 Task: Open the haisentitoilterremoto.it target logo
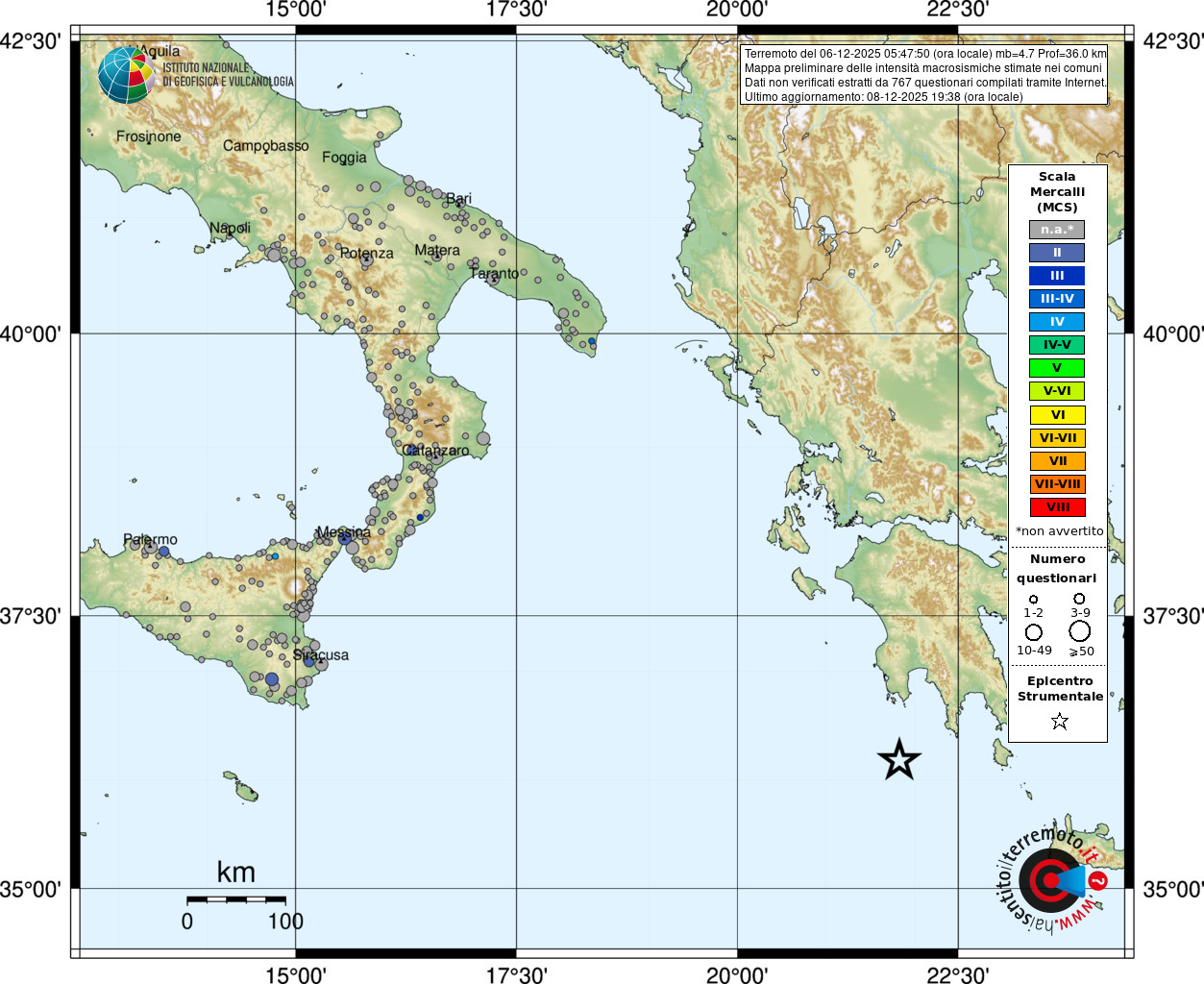click(x=1052, y=878)
